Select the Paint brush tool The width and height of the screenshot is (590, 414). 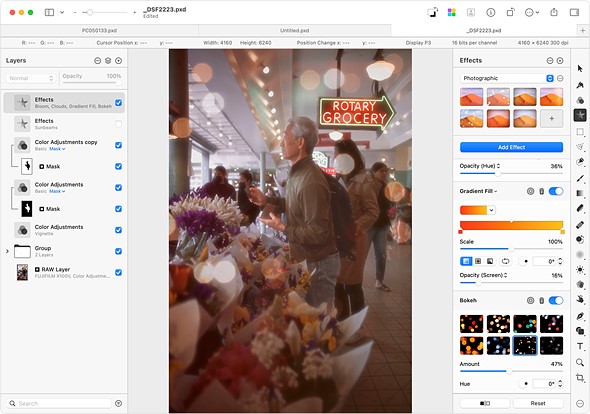(x=580, y=178)
